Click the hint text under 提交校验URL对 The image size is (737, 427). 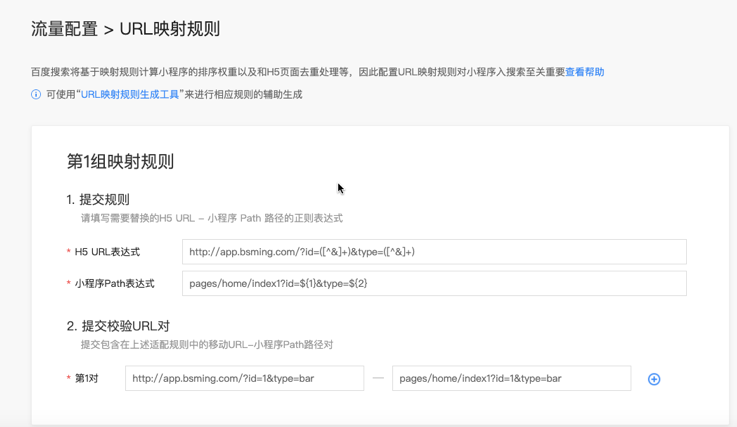(206, 345)
